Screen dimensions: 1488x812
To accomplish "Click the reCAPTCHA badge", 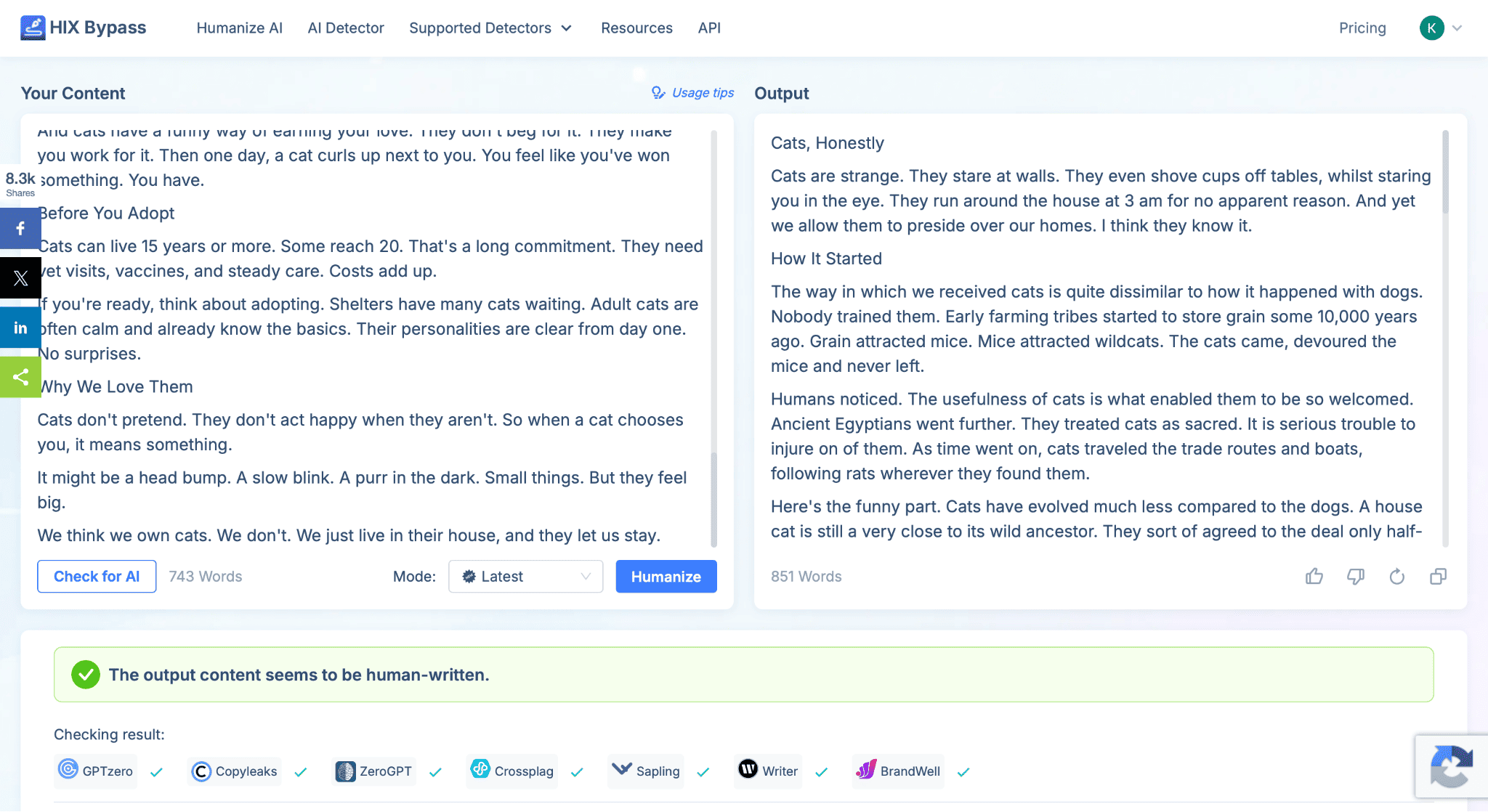I will [1451, 766].
